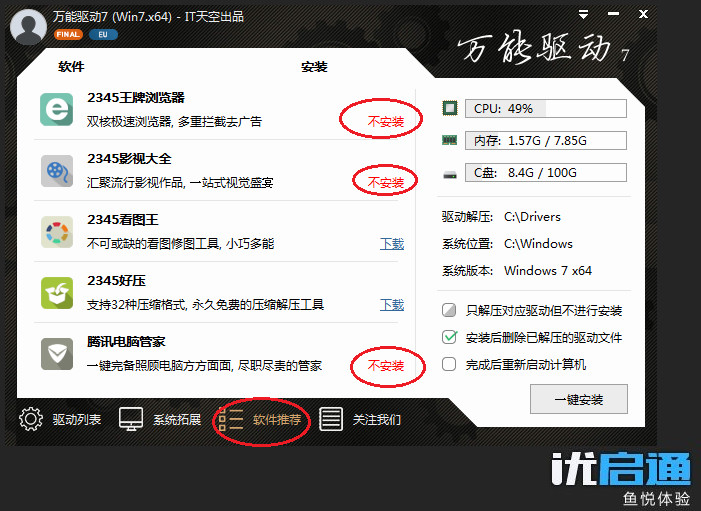Click the memory module icon

(x=450, y=140)
